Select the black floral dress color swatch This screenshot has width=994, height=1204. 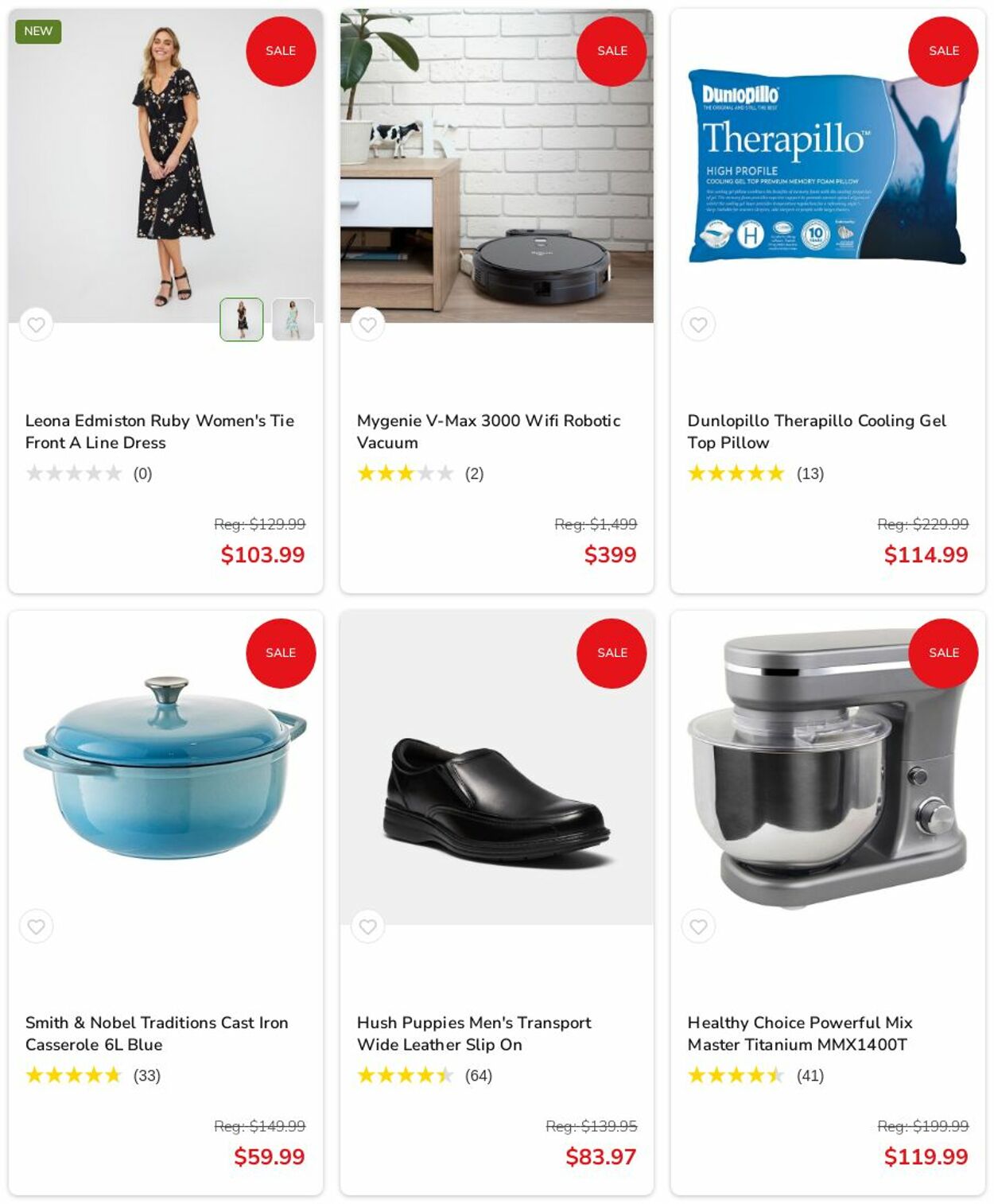point(242,320)
